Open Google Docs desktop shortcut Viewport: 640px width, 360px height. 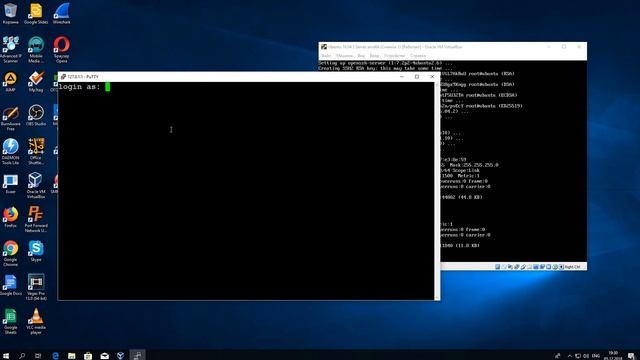(11, 285)
